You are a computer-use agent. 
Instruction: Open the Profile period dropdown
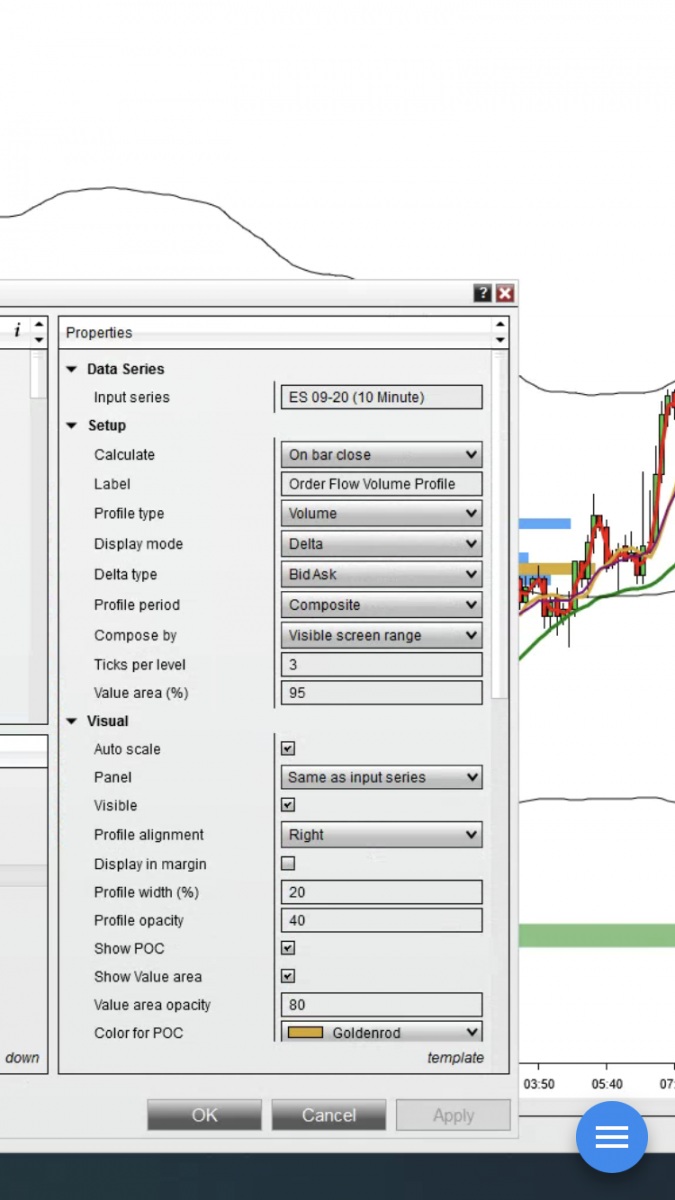[x=381, y=605]
